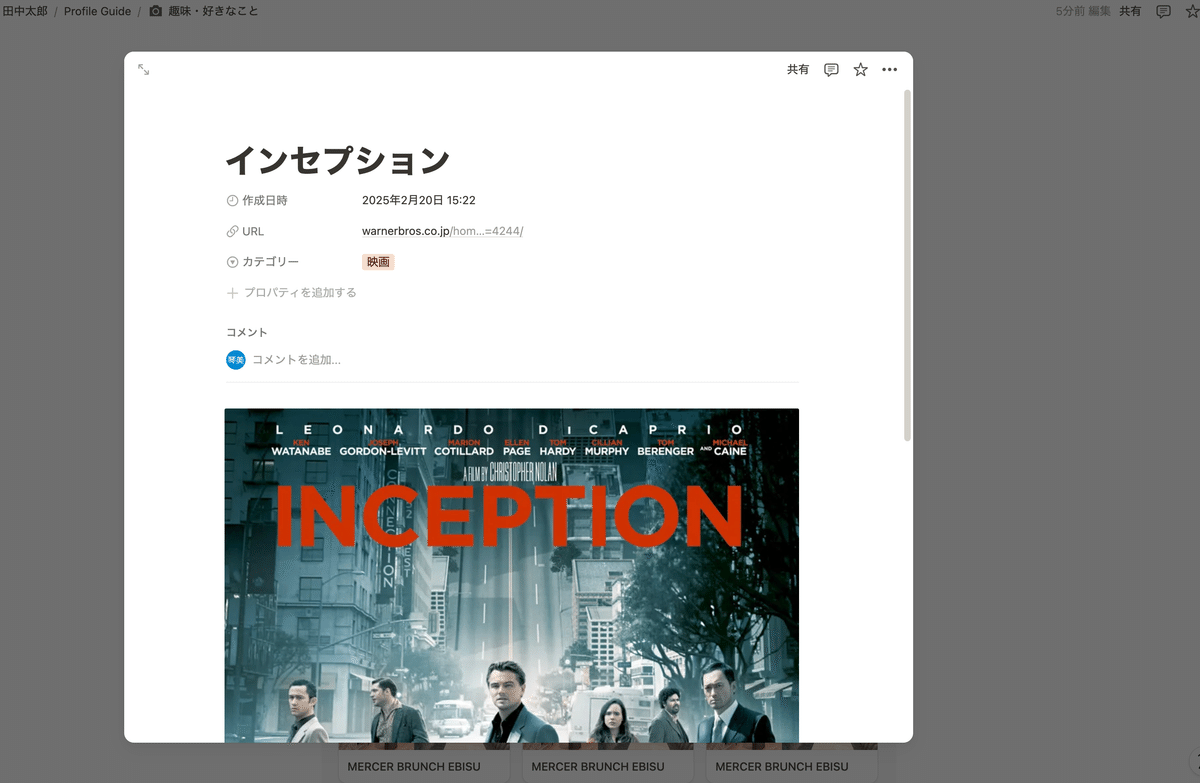Viewport: 1200px width, 783px height.
Task: Go to Profile Guide breadcrumb
Action: pyautogui.click(x=97, y=11)
